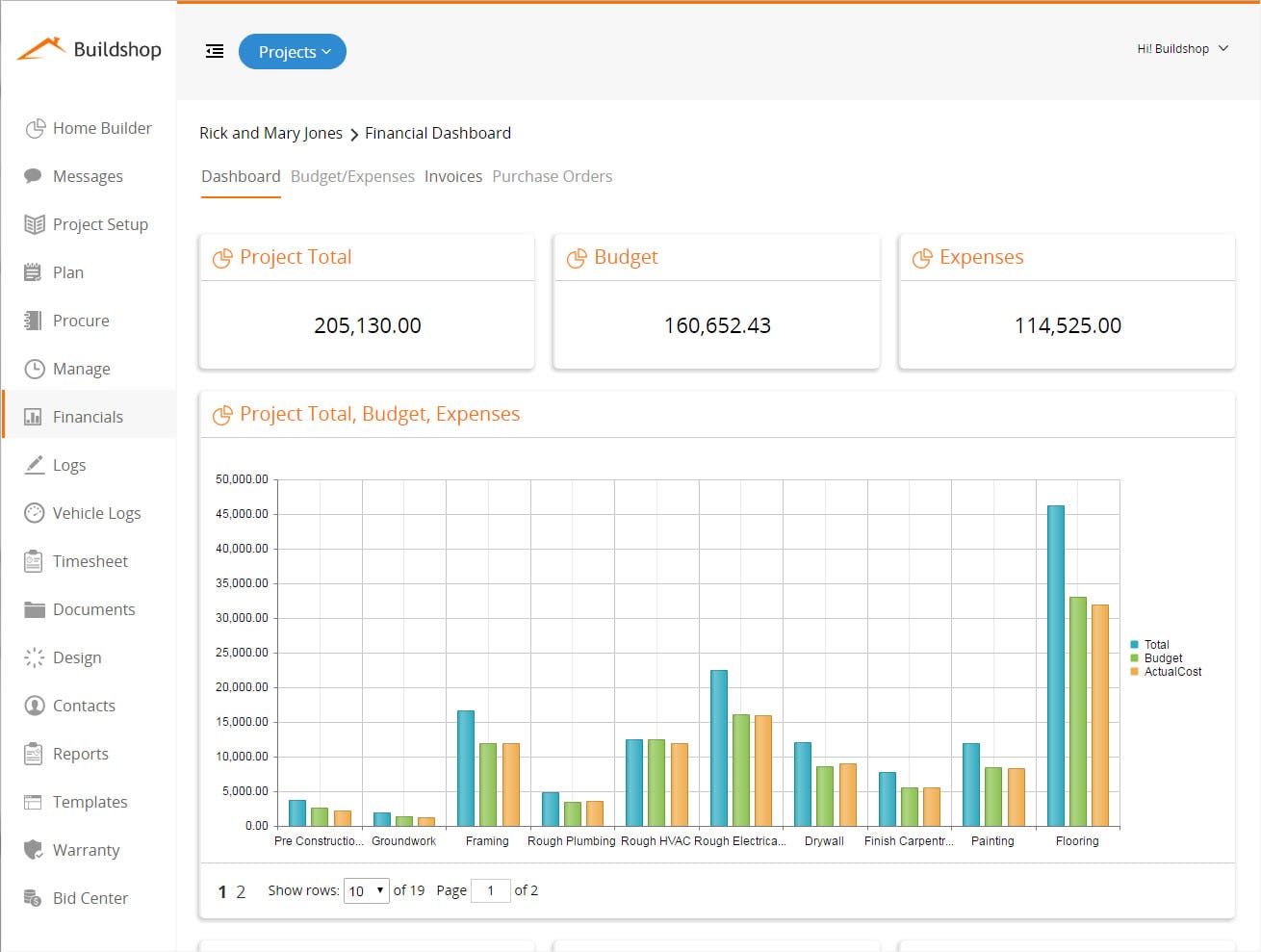The width and height of the screenshot is (1261, 952).
Task: Go to chart page 2 link
Action: coord(241,892)
